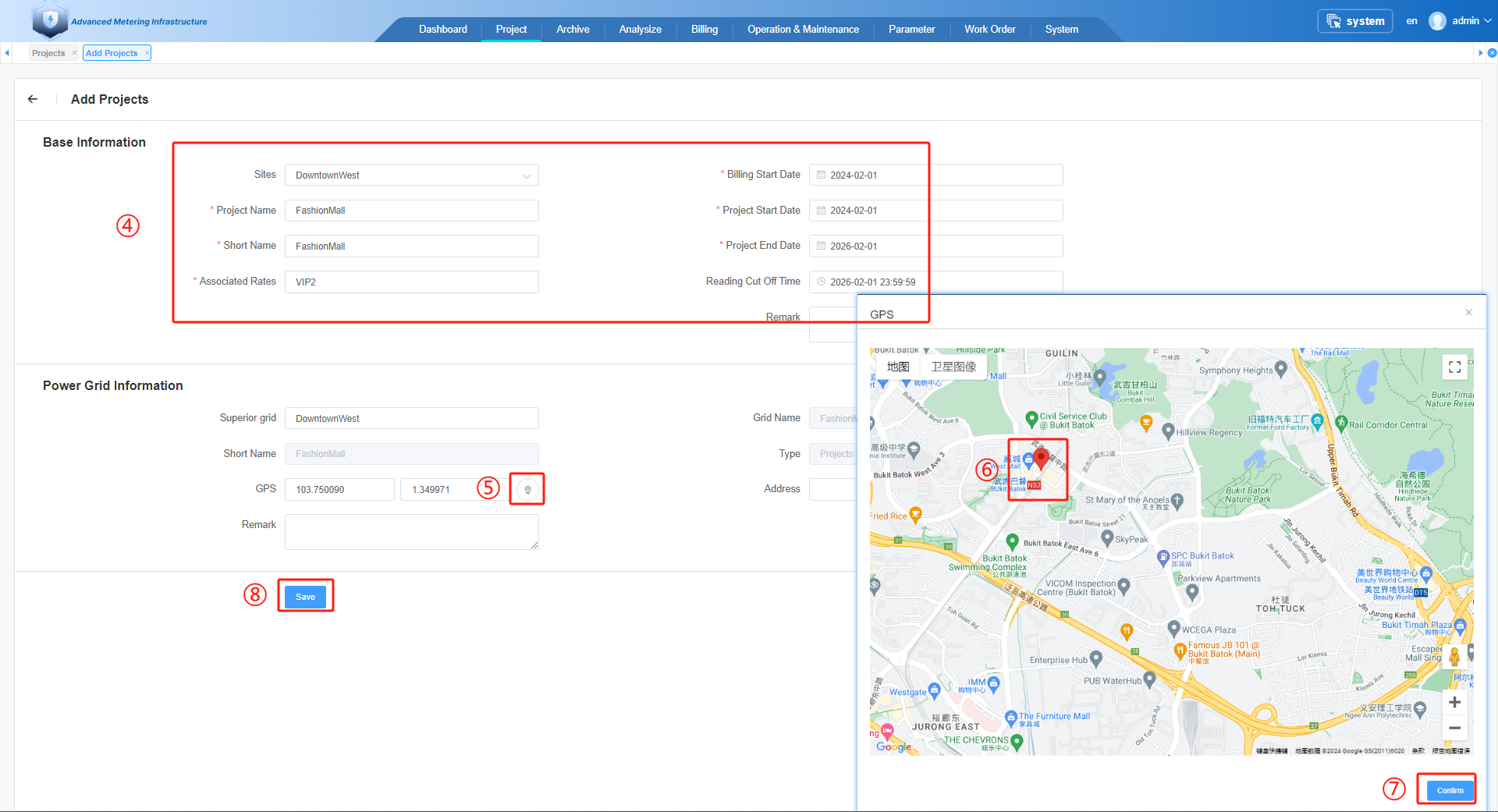Click the Project Start Date calendar icon
The image size is (1498, 812).
821,211
